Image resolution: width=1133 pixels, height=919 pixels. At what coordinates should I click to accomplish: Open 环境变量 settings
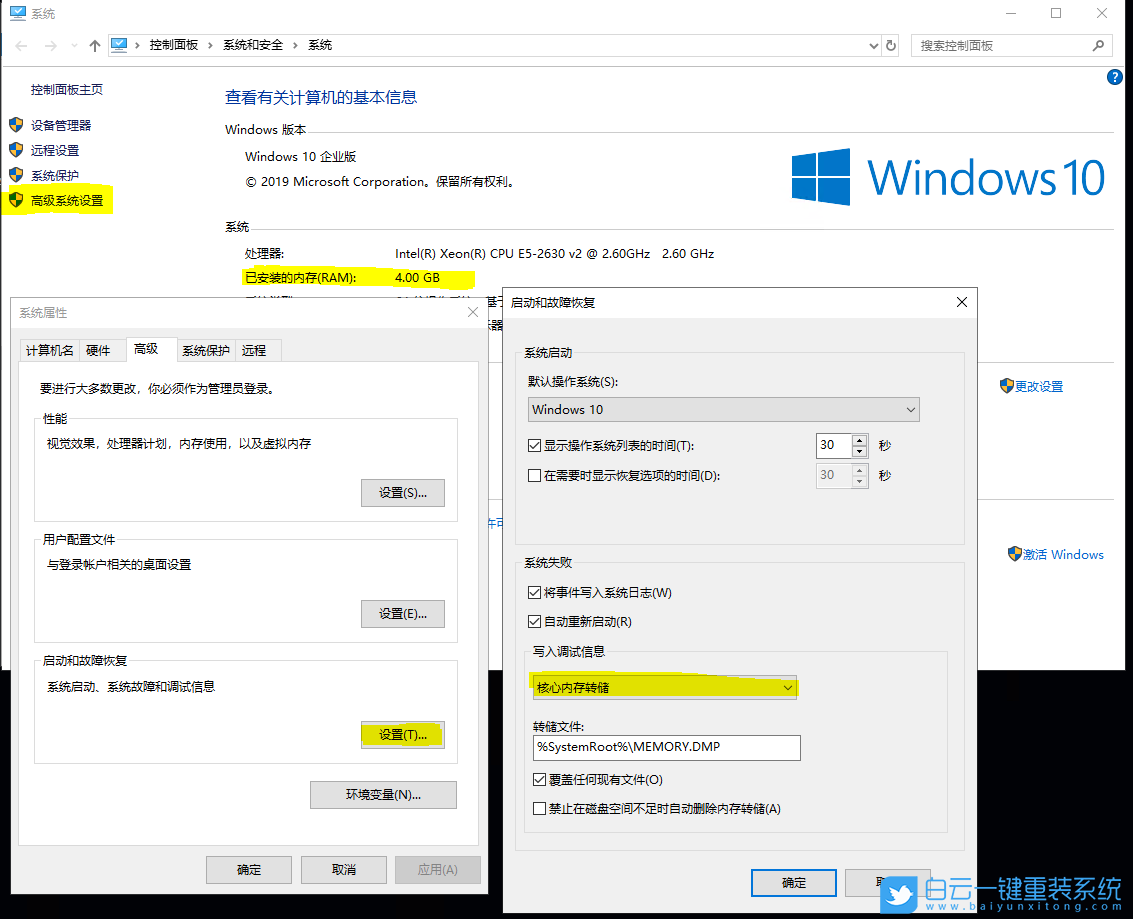click(383, 794)
